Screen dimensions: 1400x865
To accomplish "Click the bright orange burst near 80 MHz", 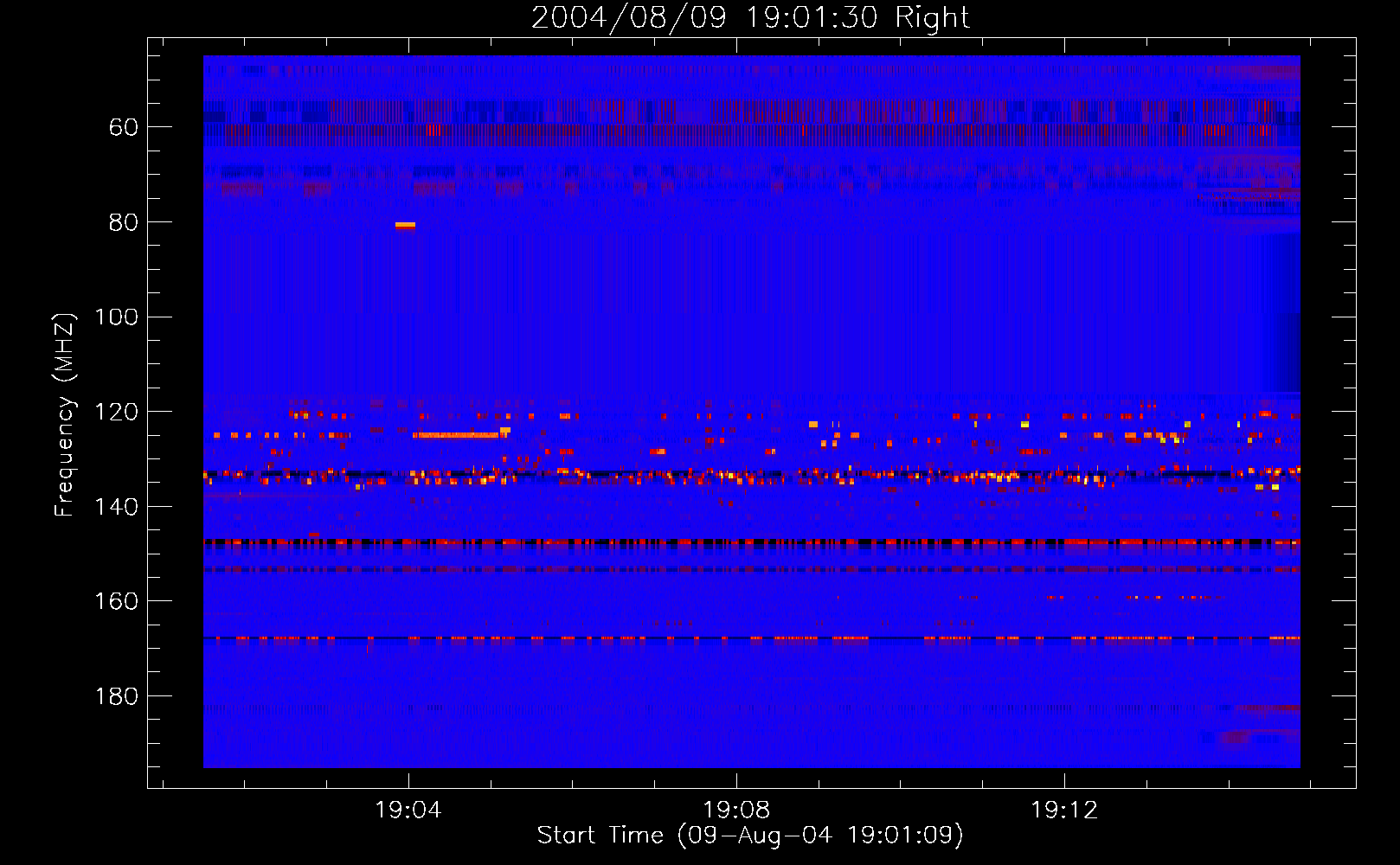I will pos(405,226).
